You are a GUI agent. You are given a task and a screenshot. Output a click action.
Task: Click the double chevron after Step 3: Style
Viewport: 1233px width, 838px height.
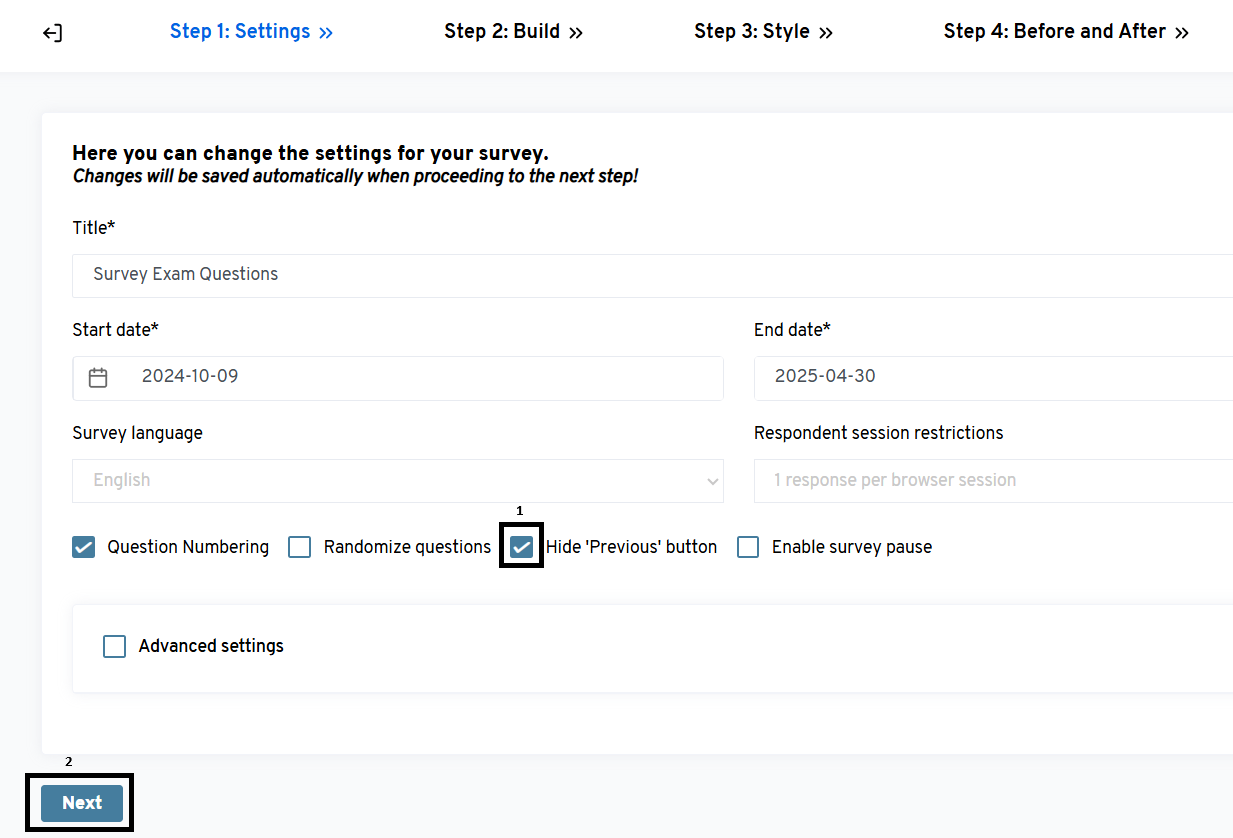826,33
